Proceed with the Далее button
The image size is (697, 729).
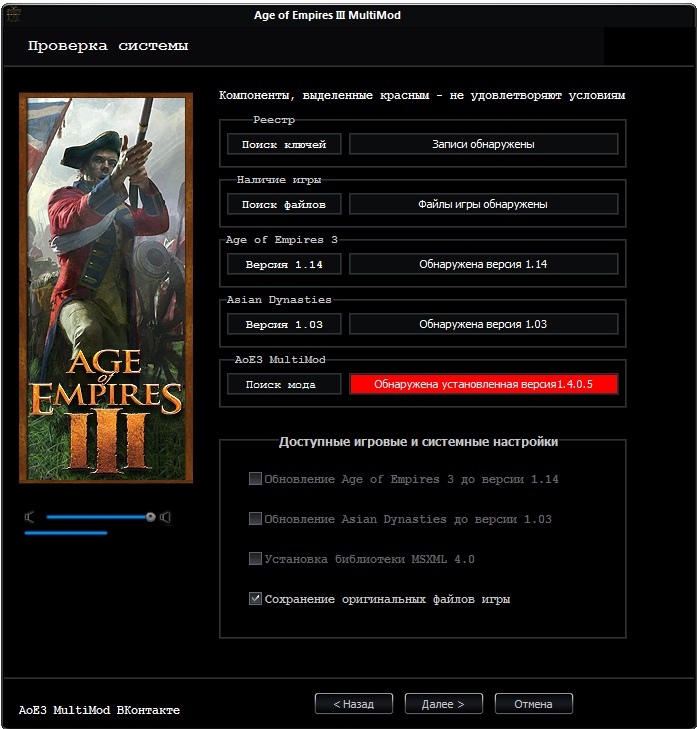[x=444, y=704]
